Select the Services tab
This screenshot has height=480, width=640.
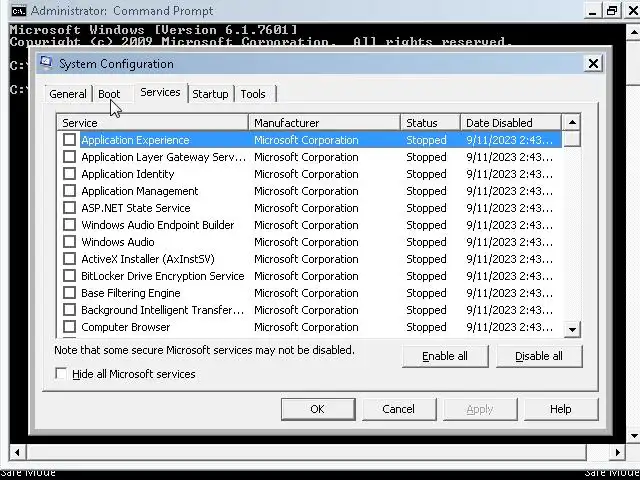(x=160, y=92)
